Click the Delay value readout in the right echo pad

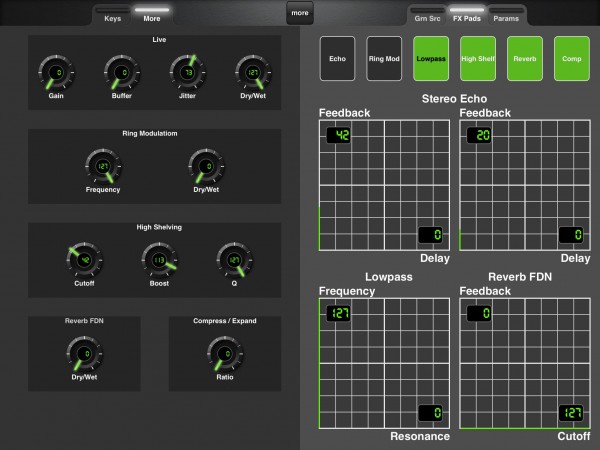[571, 235]
